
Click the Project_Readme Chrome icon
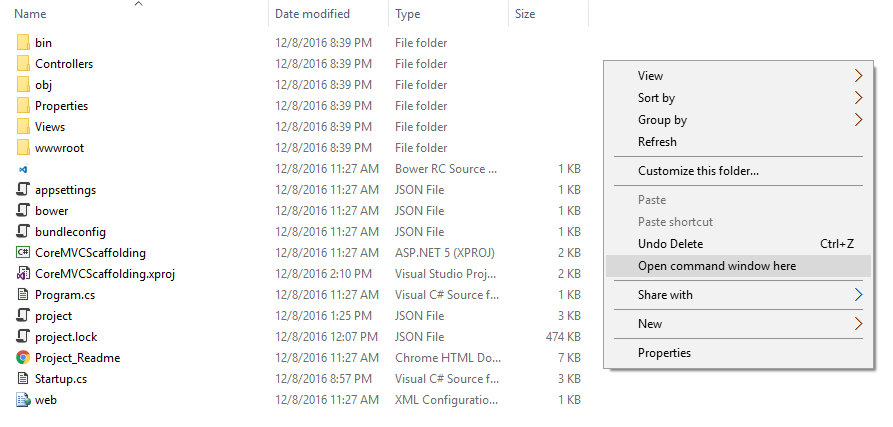pos(23,358)
